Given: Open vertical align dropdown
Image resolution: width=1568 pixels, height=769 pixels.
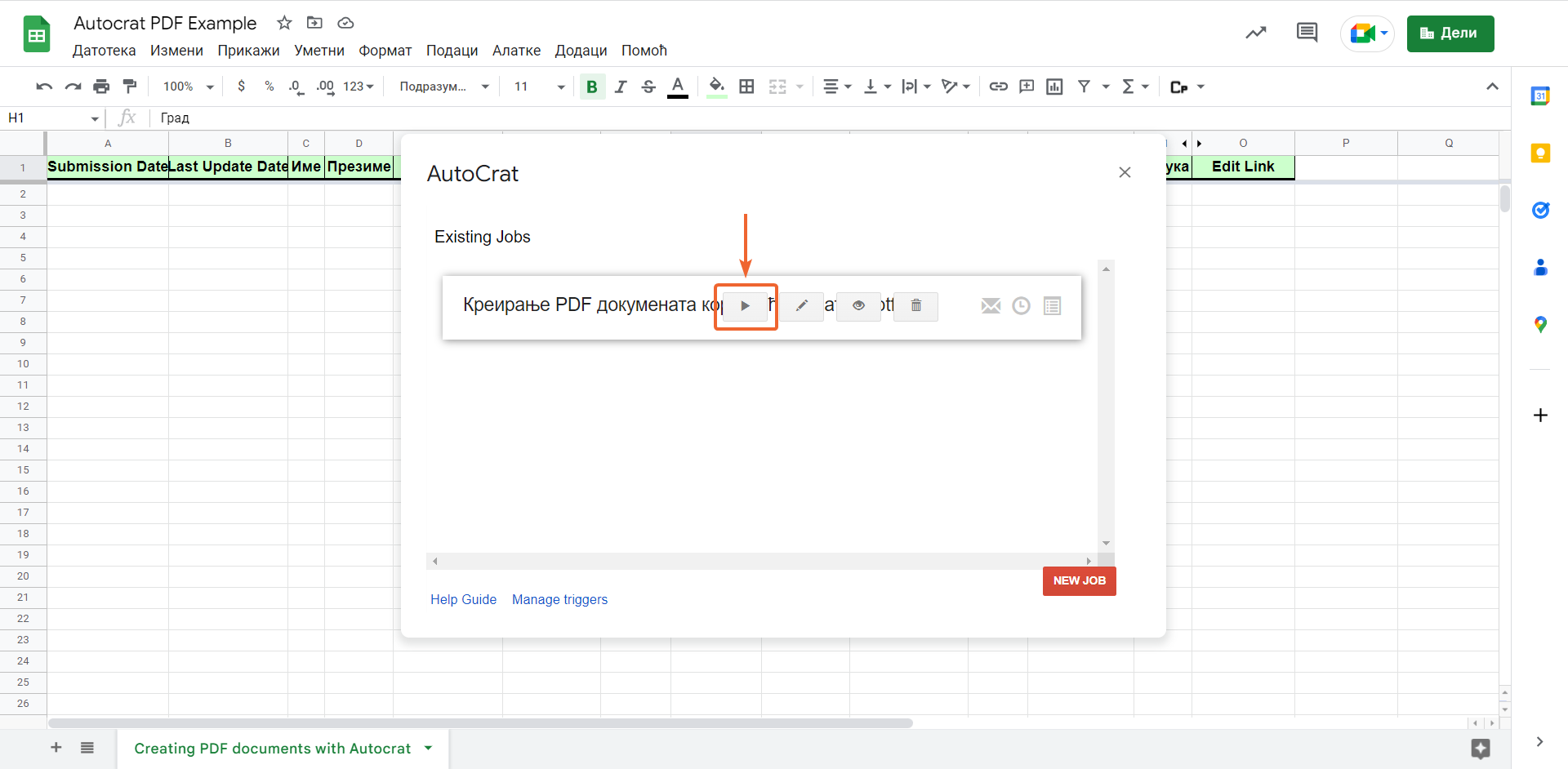Looking at the screenshot, I should pyautogui.click(x=877, y=87).
